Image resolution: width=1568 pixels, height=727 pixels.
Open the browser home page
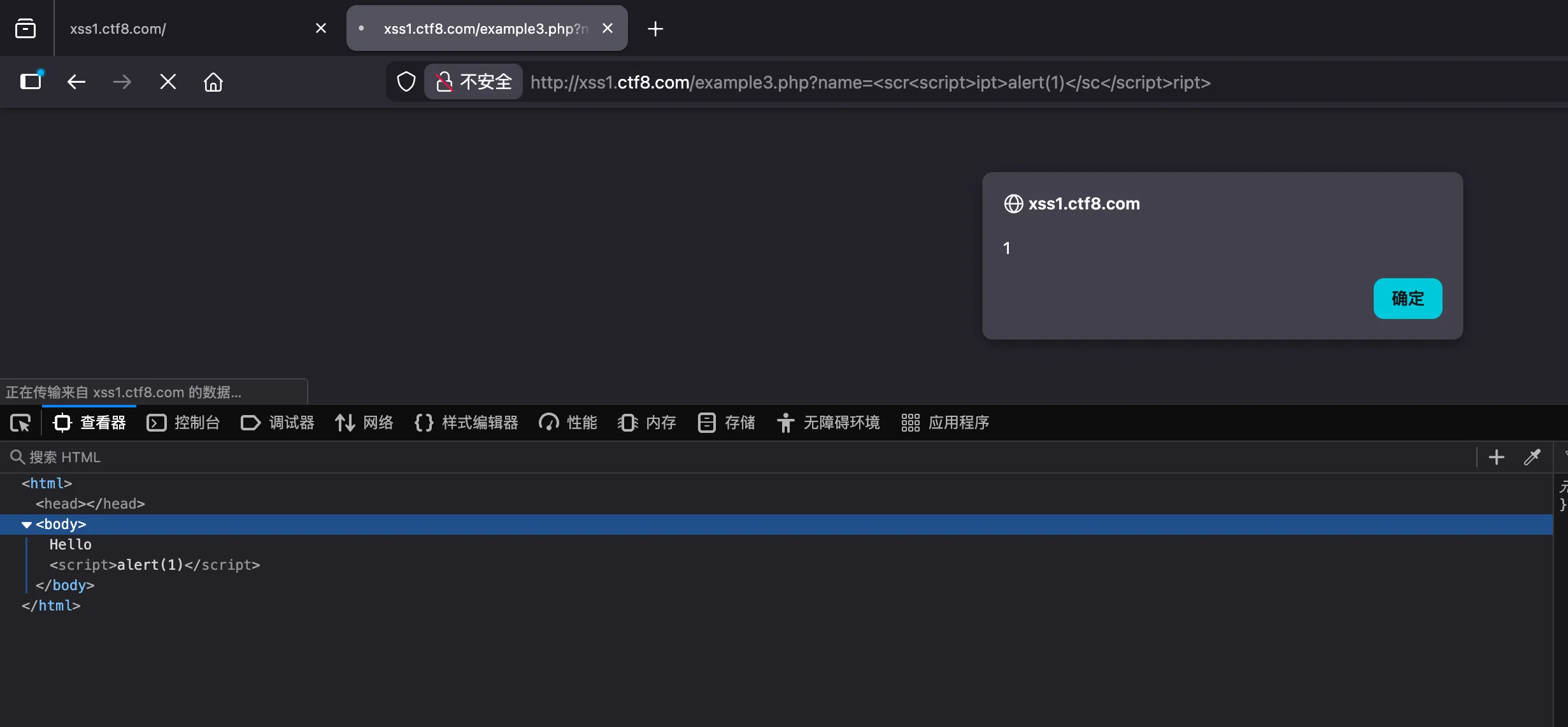tap(213, 82)
